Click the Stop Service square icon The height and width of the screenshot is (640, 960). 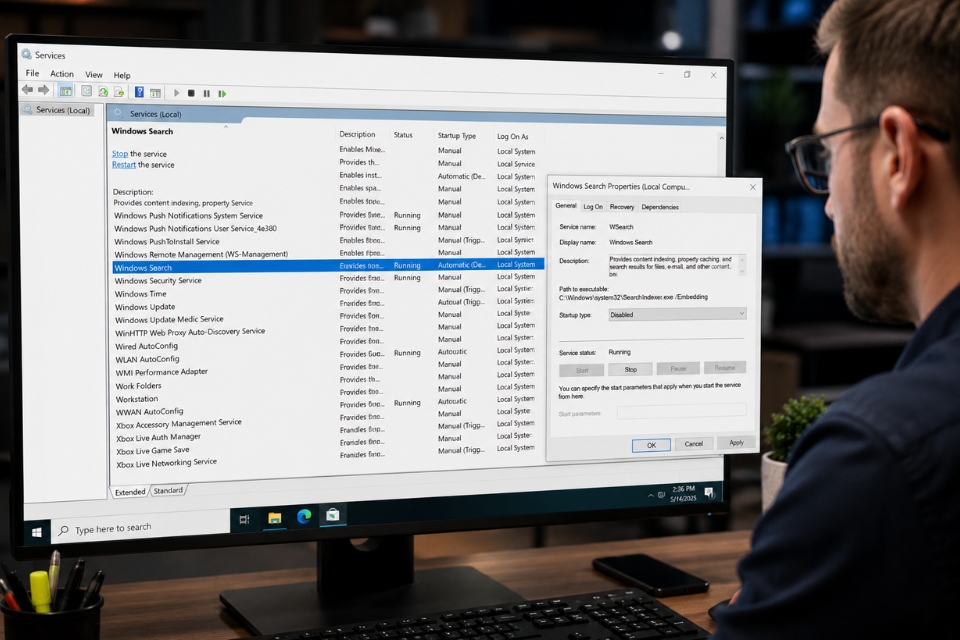tap(191, 93)
